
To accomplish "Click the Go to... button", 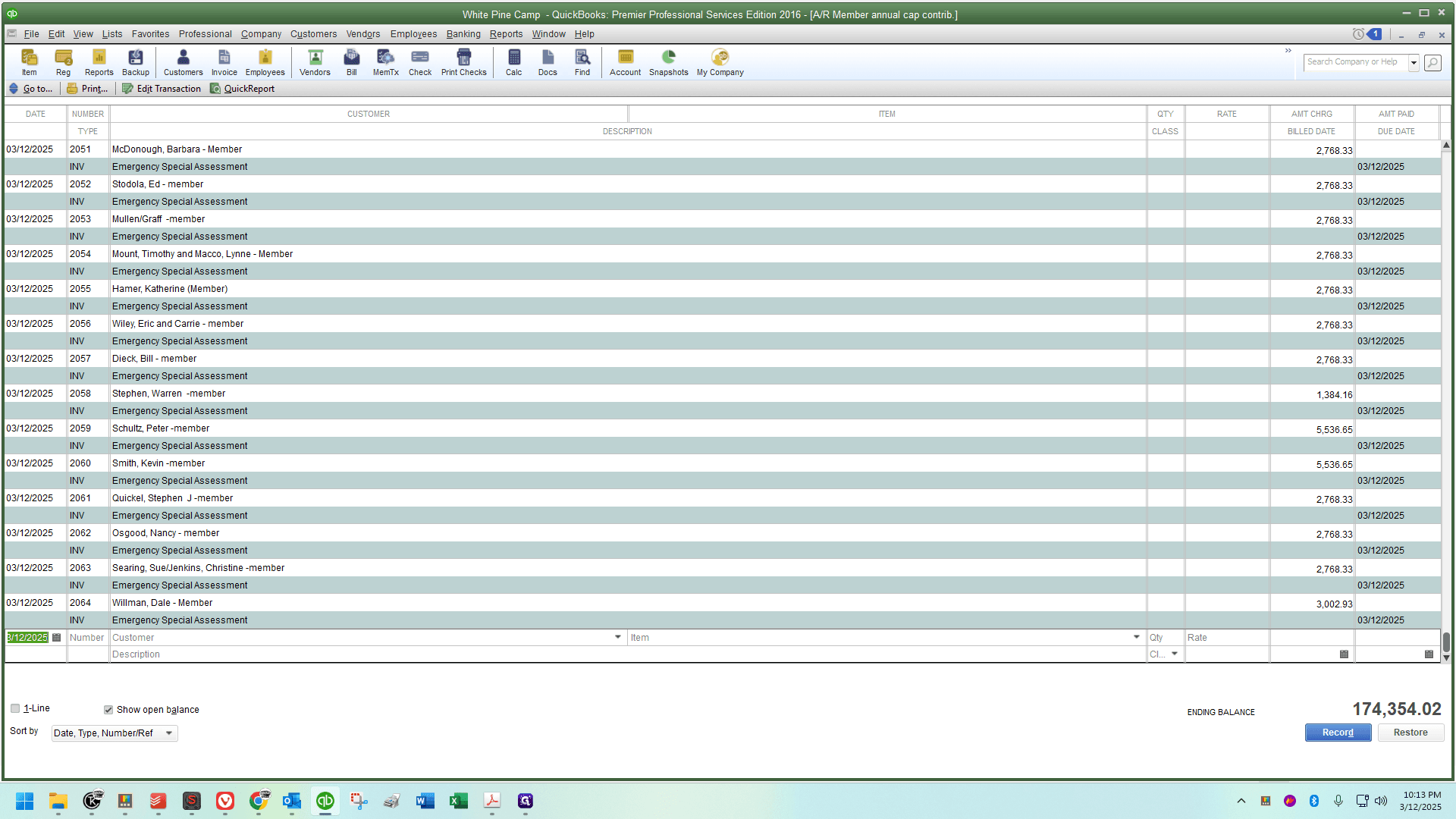I will click(31, 89).
